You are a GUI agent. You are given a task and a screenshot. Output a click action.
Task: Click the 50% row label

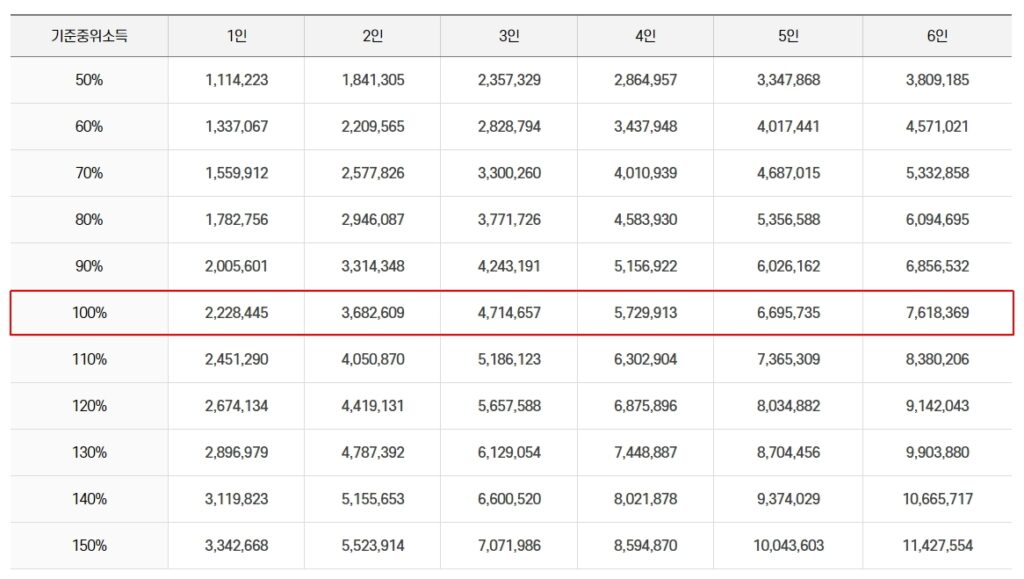[x=89, y=80]
